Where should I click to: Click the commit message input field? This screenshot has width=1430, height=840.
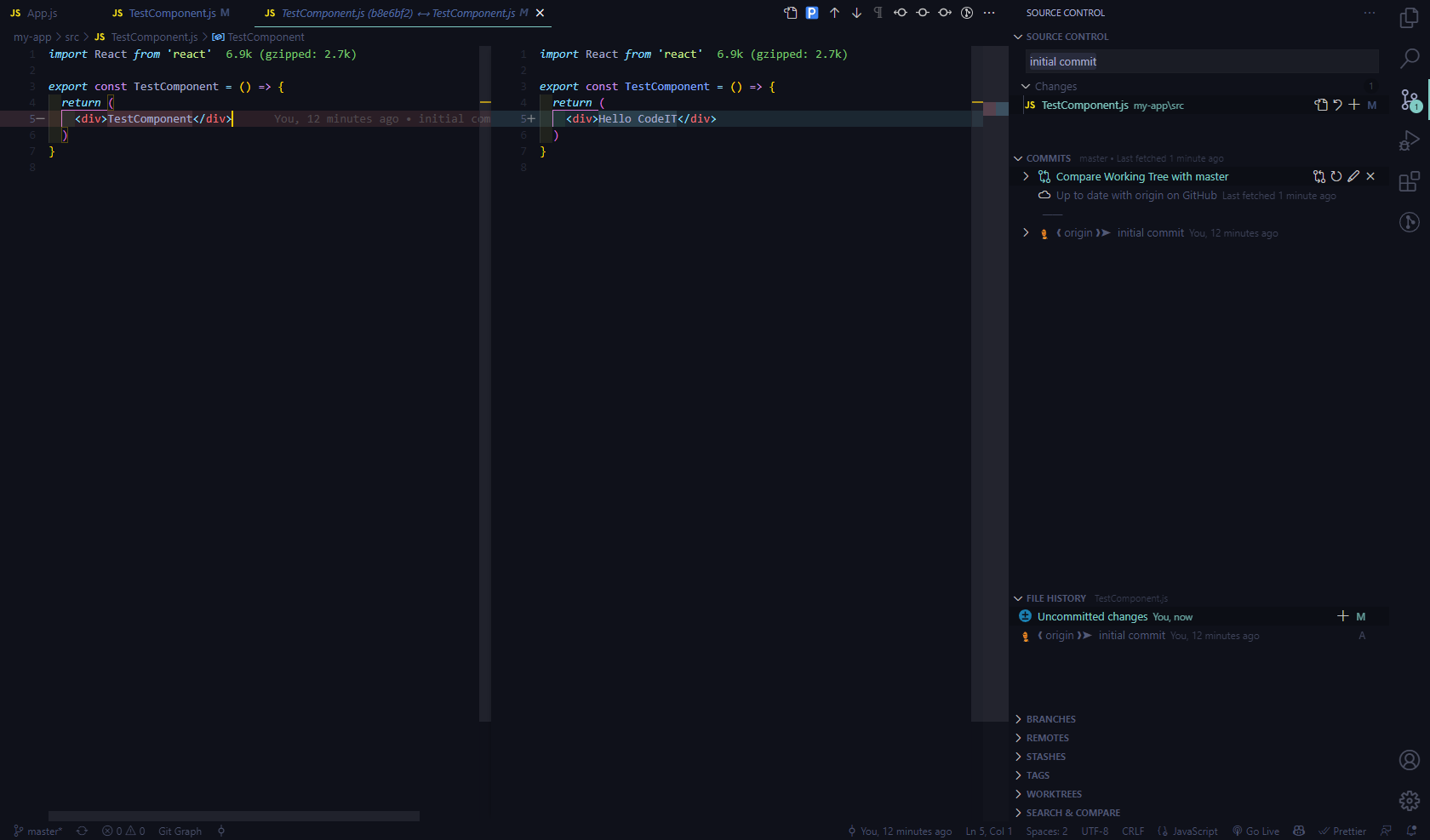[x=1201, y=61]
